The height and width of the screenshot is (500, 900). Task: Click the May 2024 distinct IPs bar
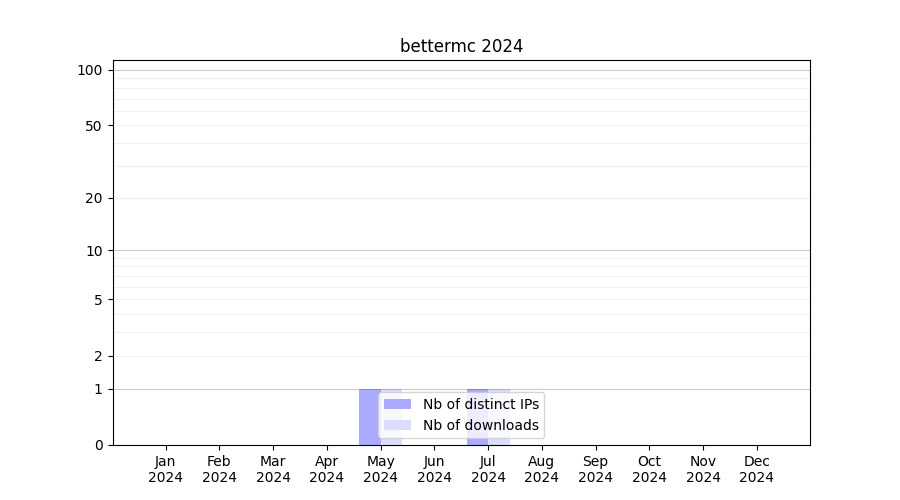[368, 417]
